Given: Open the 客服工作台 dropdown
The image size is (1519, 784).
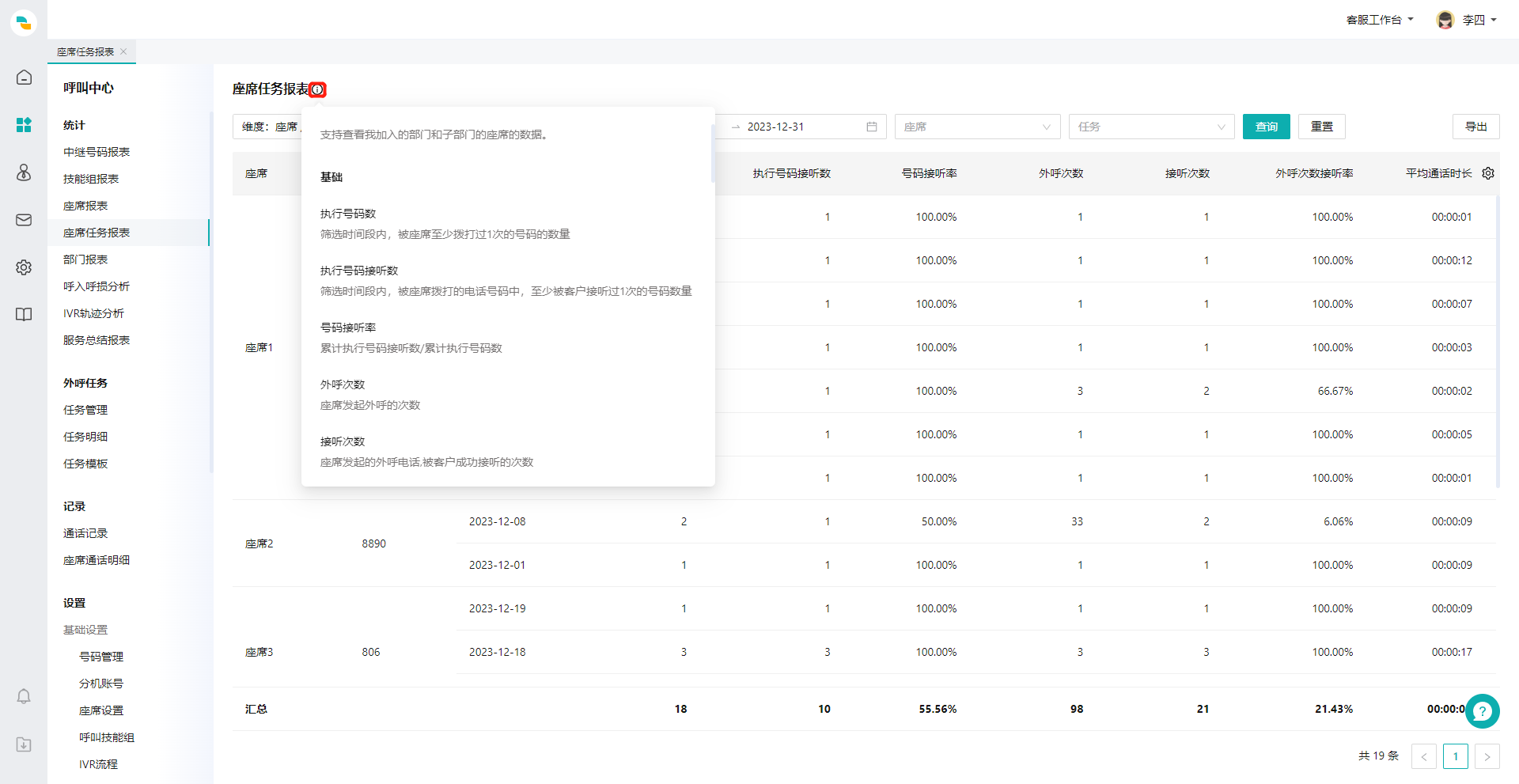Looking at the screenshot, I should tap(1380, 20).
